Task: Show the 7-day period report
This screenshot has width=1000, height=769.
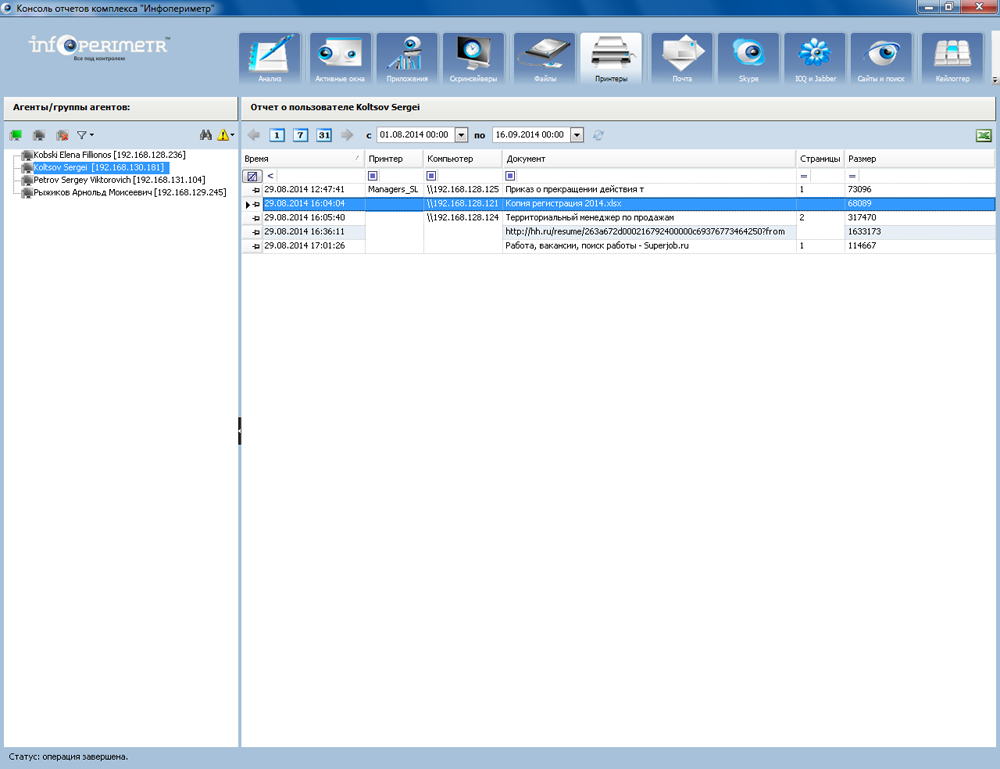Action: tap(300, 135)
